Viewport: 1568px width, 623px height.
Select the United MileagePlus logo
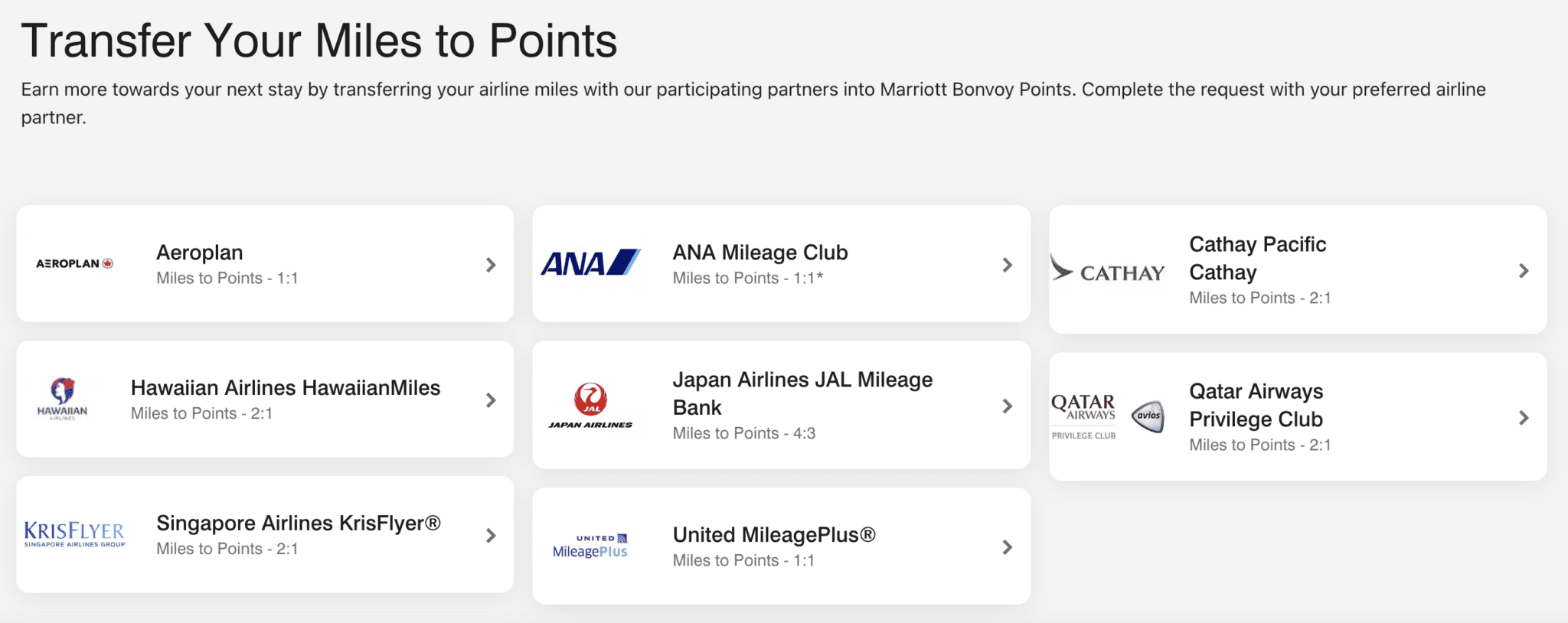click(x=591, y=544)
